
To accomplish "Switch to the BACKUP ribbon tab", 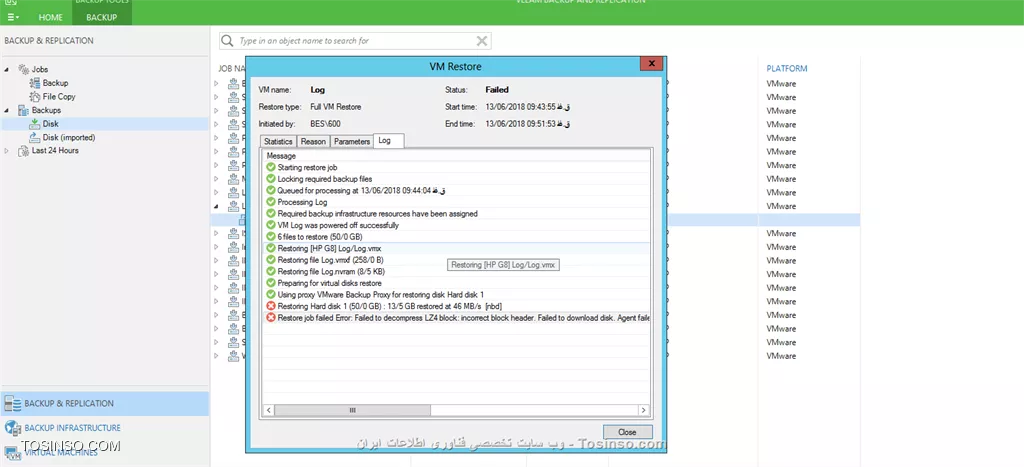I will [102, 18].
